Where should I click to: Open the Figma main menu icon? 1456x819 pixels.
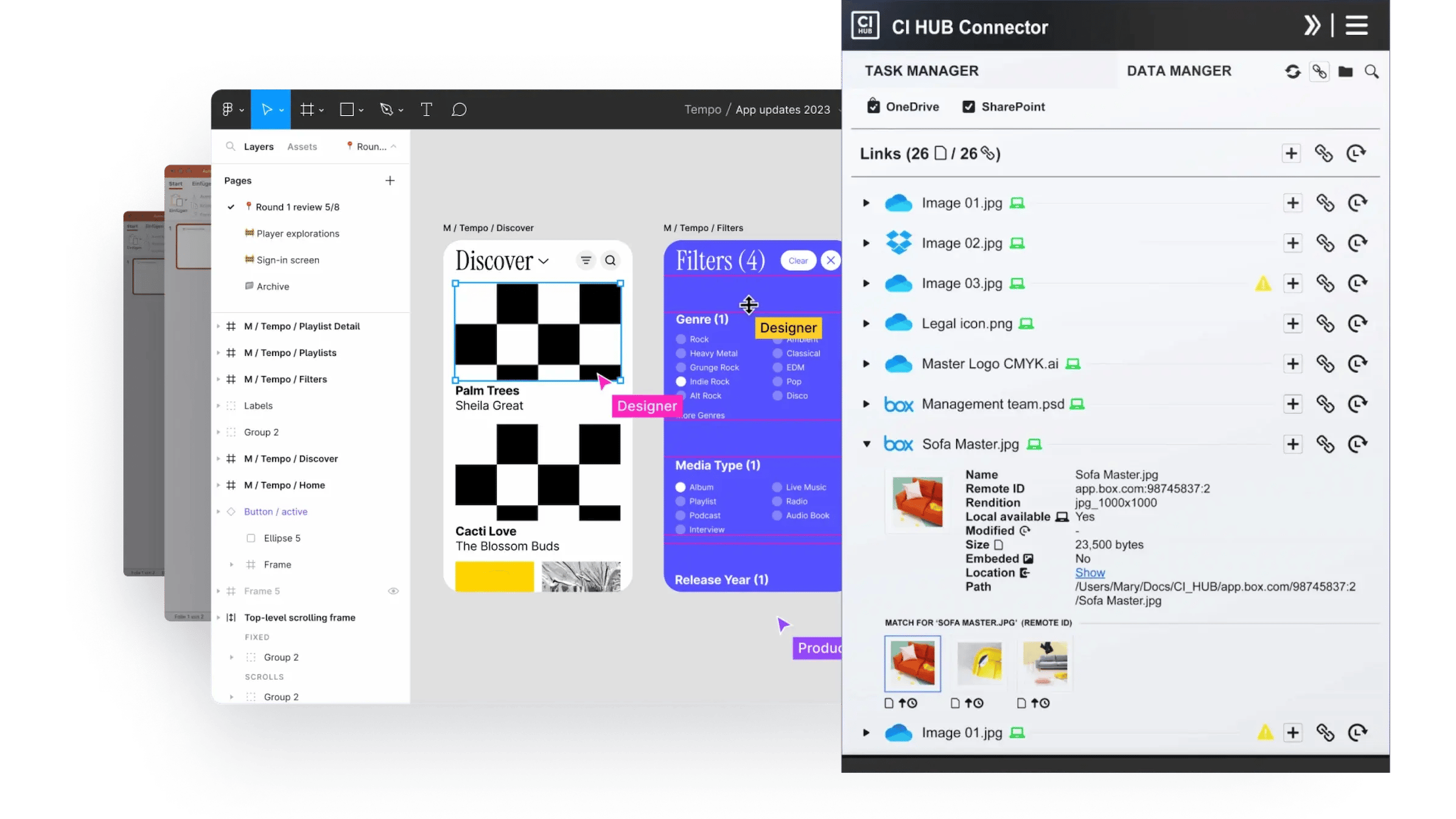[228, 110]
